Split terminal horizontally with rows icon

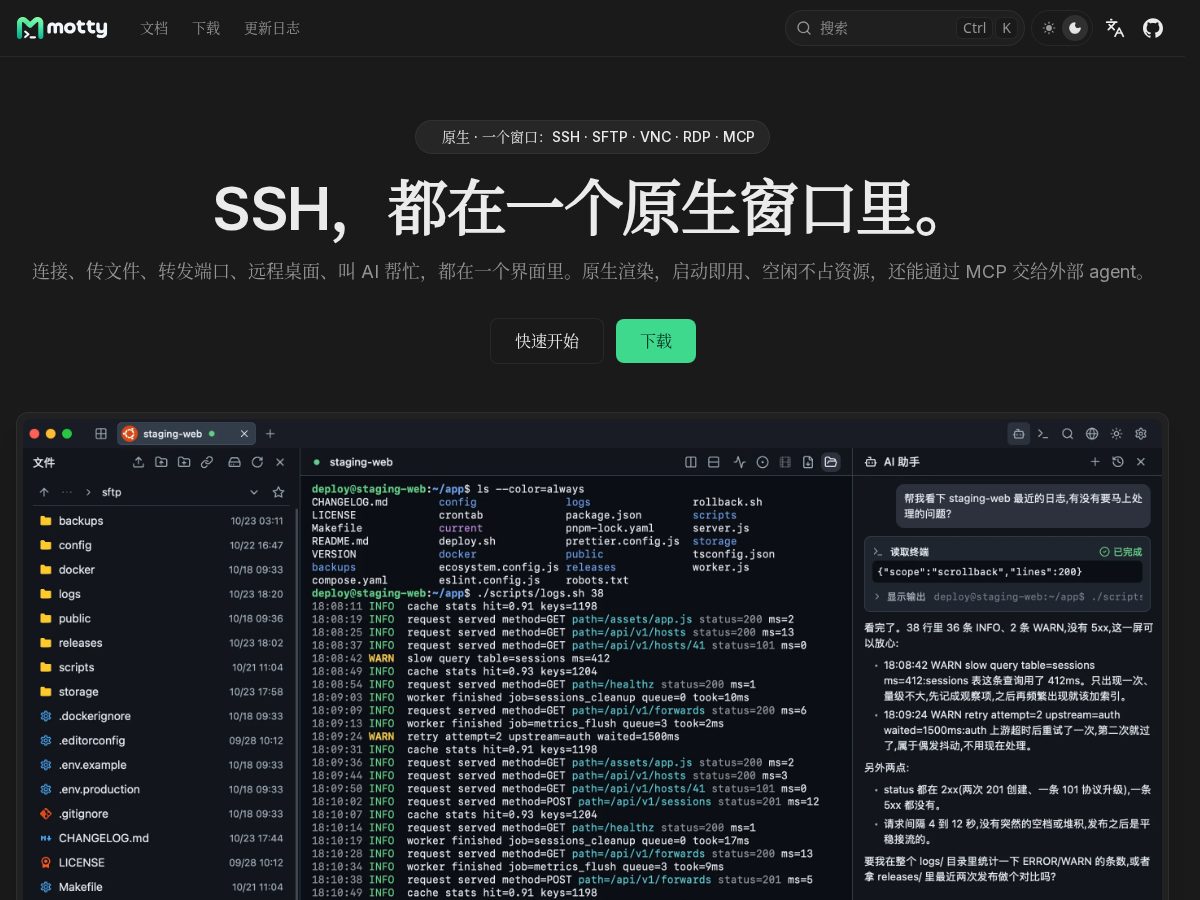pyautogui.click(x=713, y=462)
